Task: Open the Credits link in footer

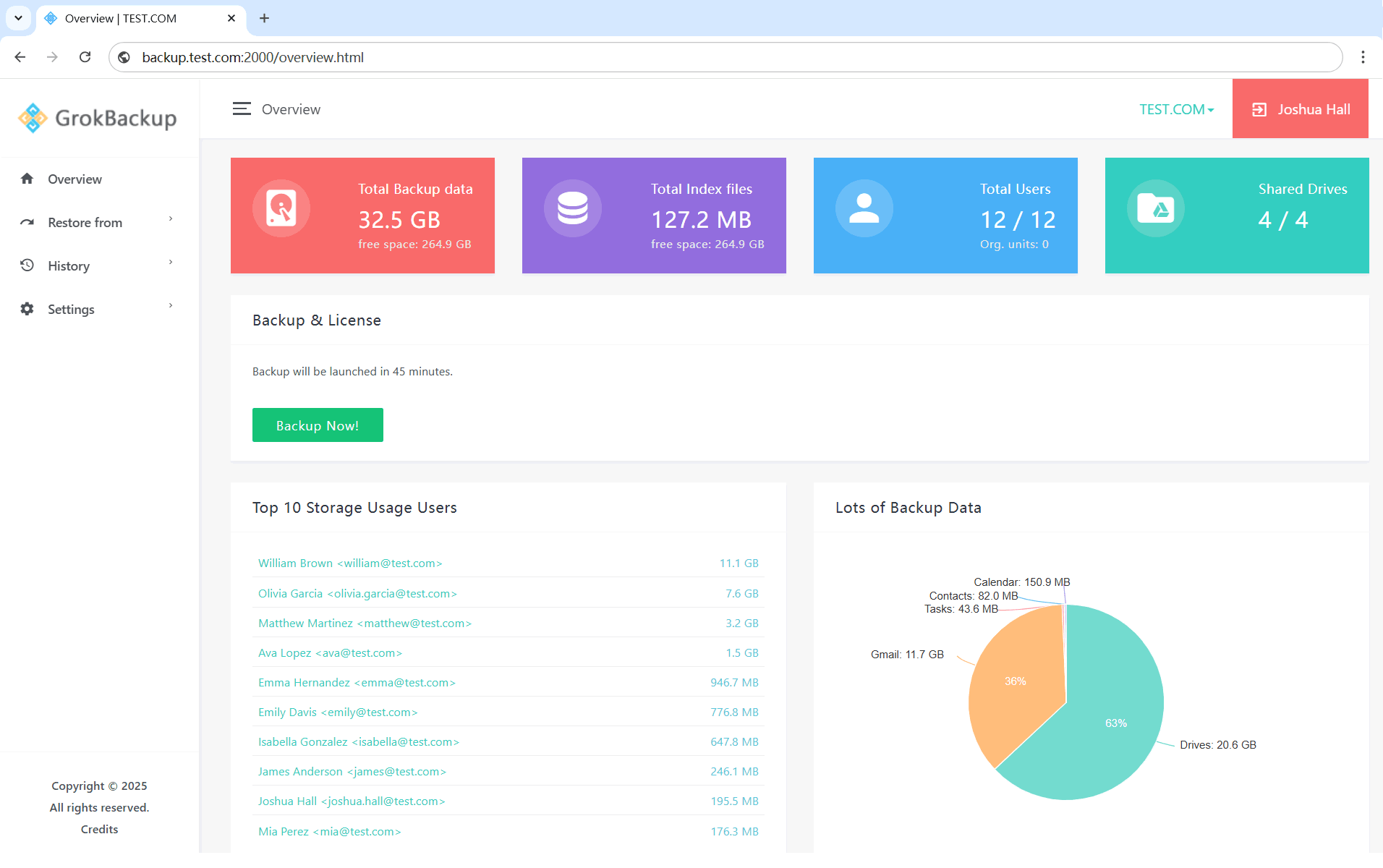Action: (x=99, y=829)
